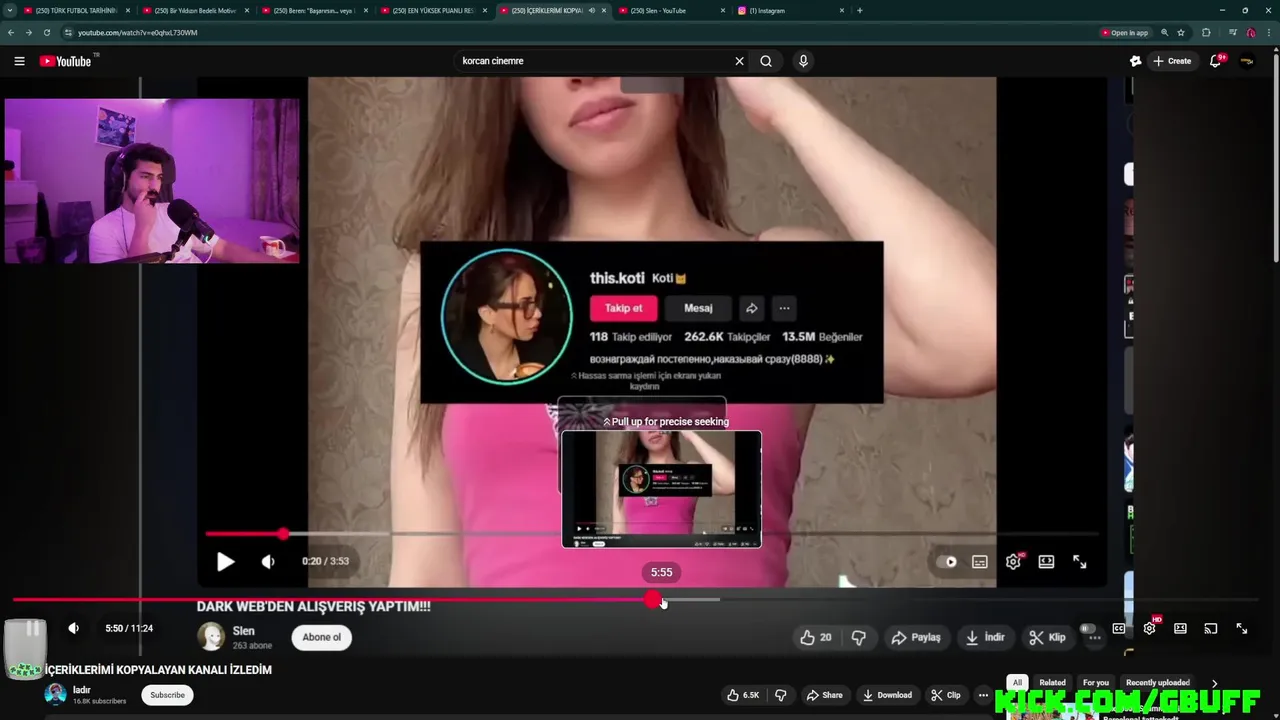Open more actions ellipsis beside Clip
Image resolution: width=1280 pixels, height=720 pixels.
coord(984,695)
